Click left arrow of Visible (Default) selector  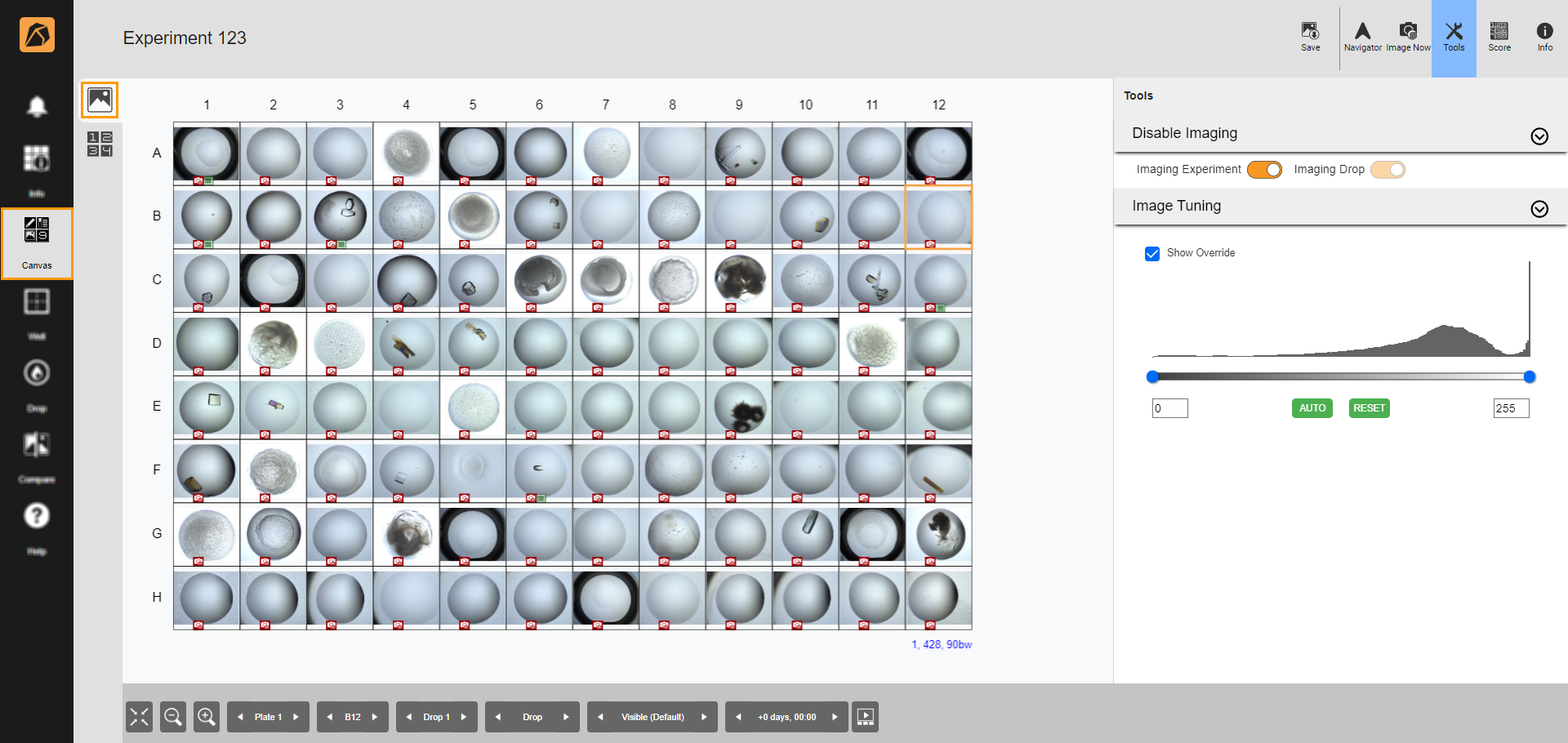[600, 717]
